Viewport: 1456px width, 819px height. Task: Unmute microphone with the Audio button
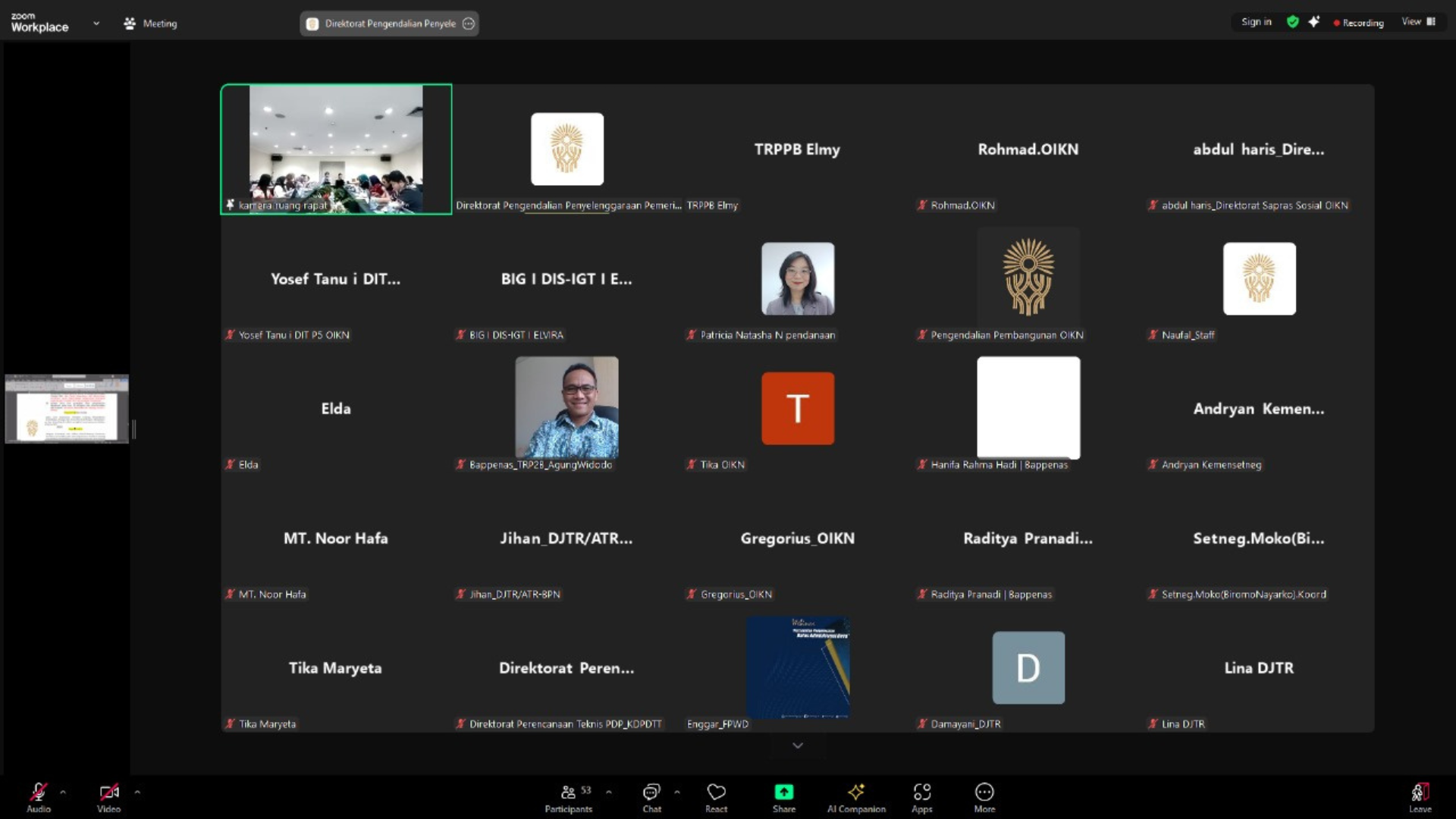[x=39, y=798]
